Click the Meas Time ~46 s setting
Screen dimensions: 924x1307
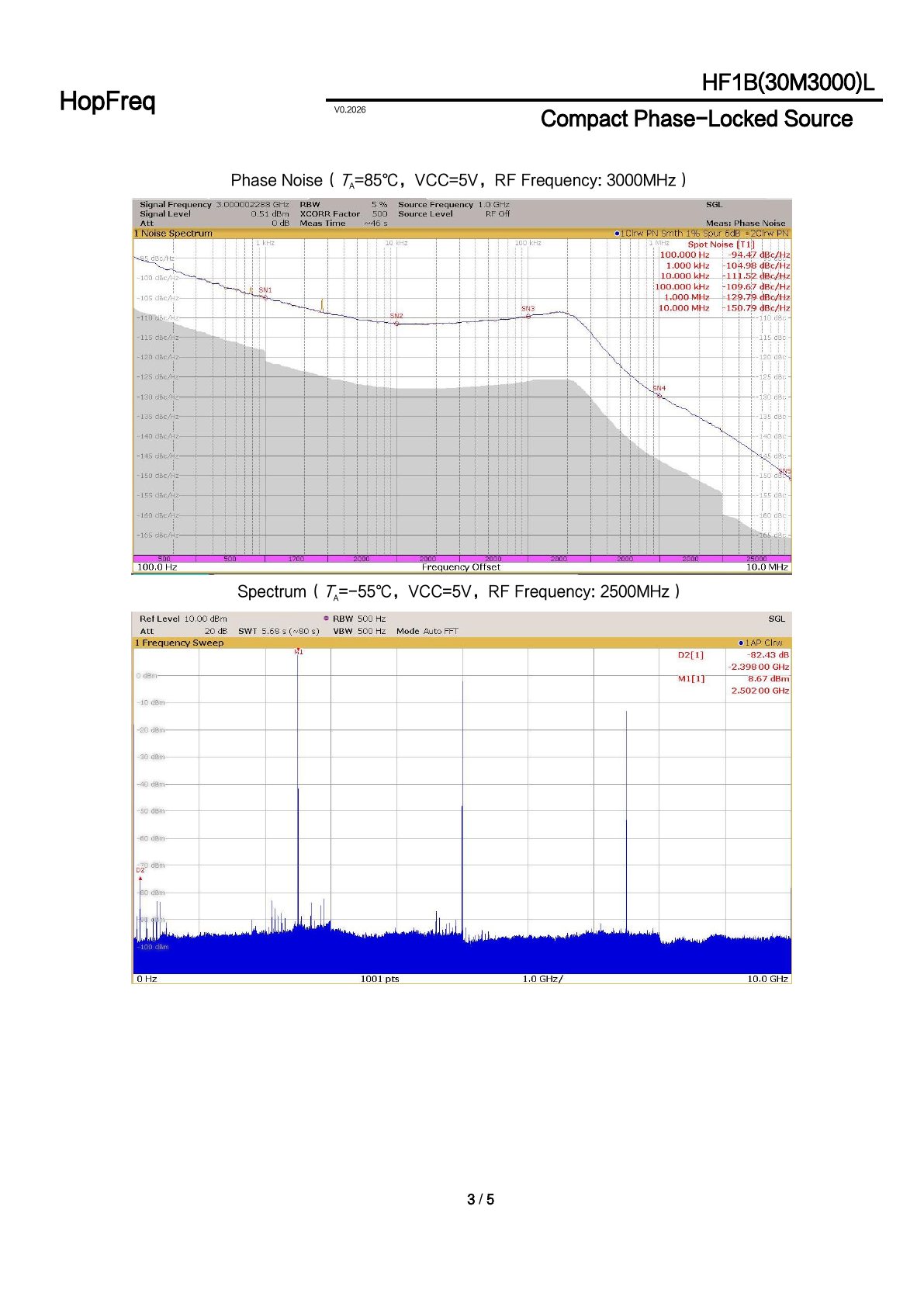344,224
